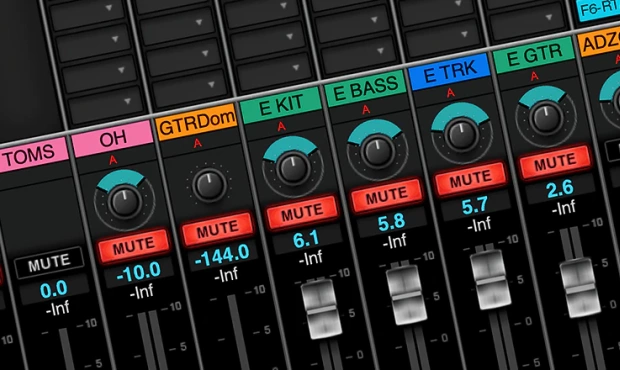Select the E GTR channel label
This screenshot has width=620, height=370.
(x=534, y=55)
